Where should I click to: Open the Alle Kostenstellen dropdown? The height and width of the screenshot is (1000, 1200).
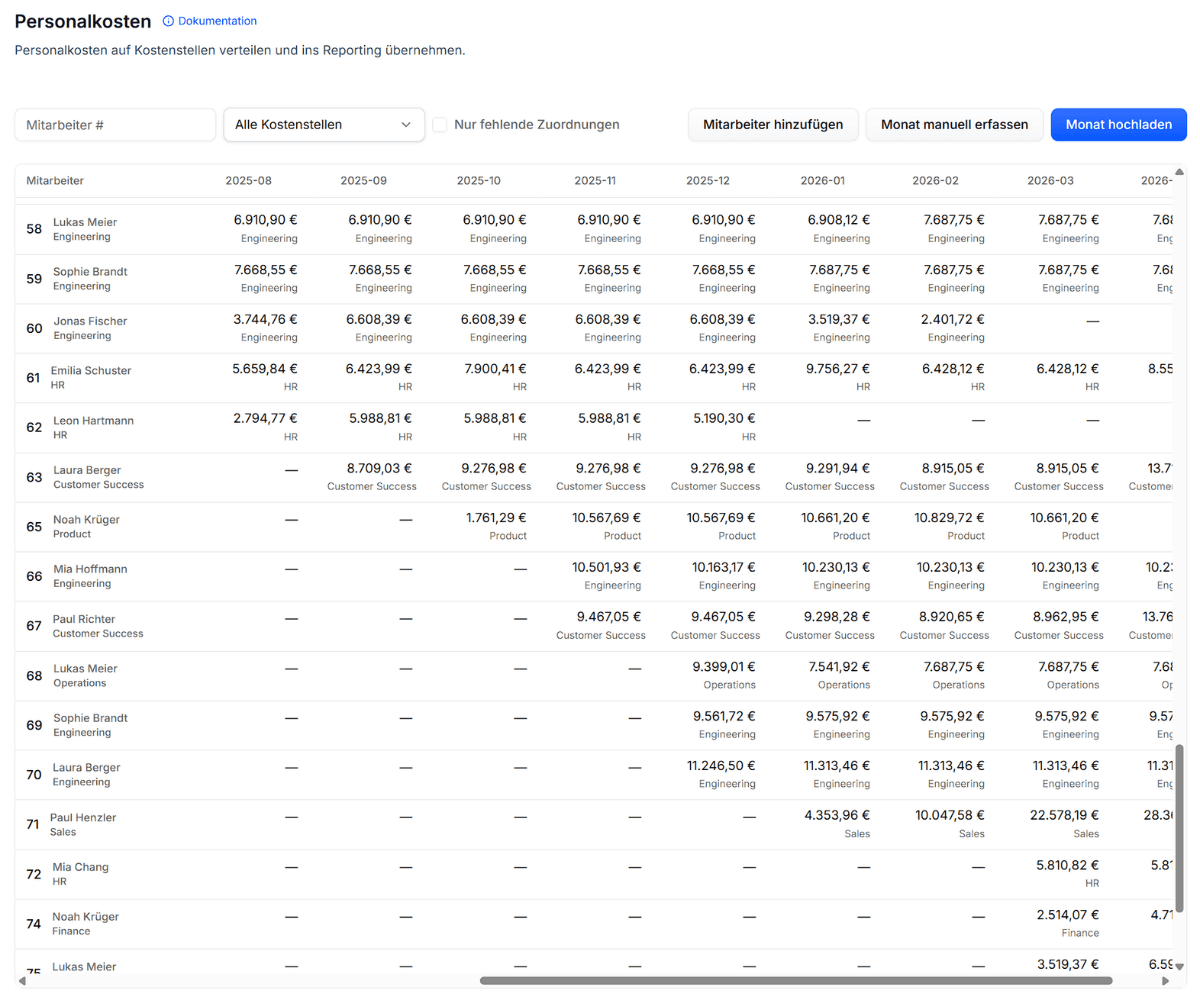click(324, 125)
